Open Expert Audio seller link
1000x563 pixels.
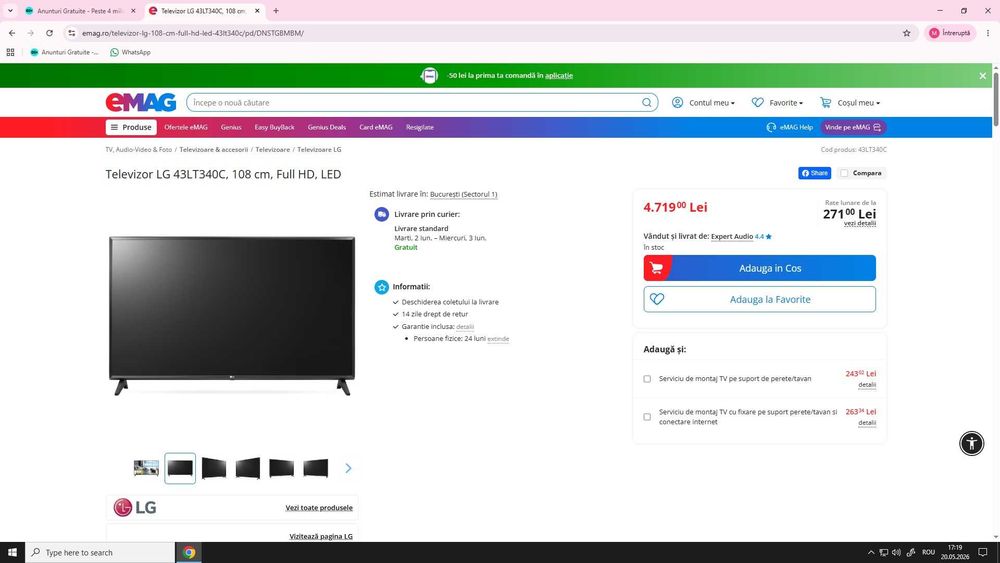click(x=732, y=236)
